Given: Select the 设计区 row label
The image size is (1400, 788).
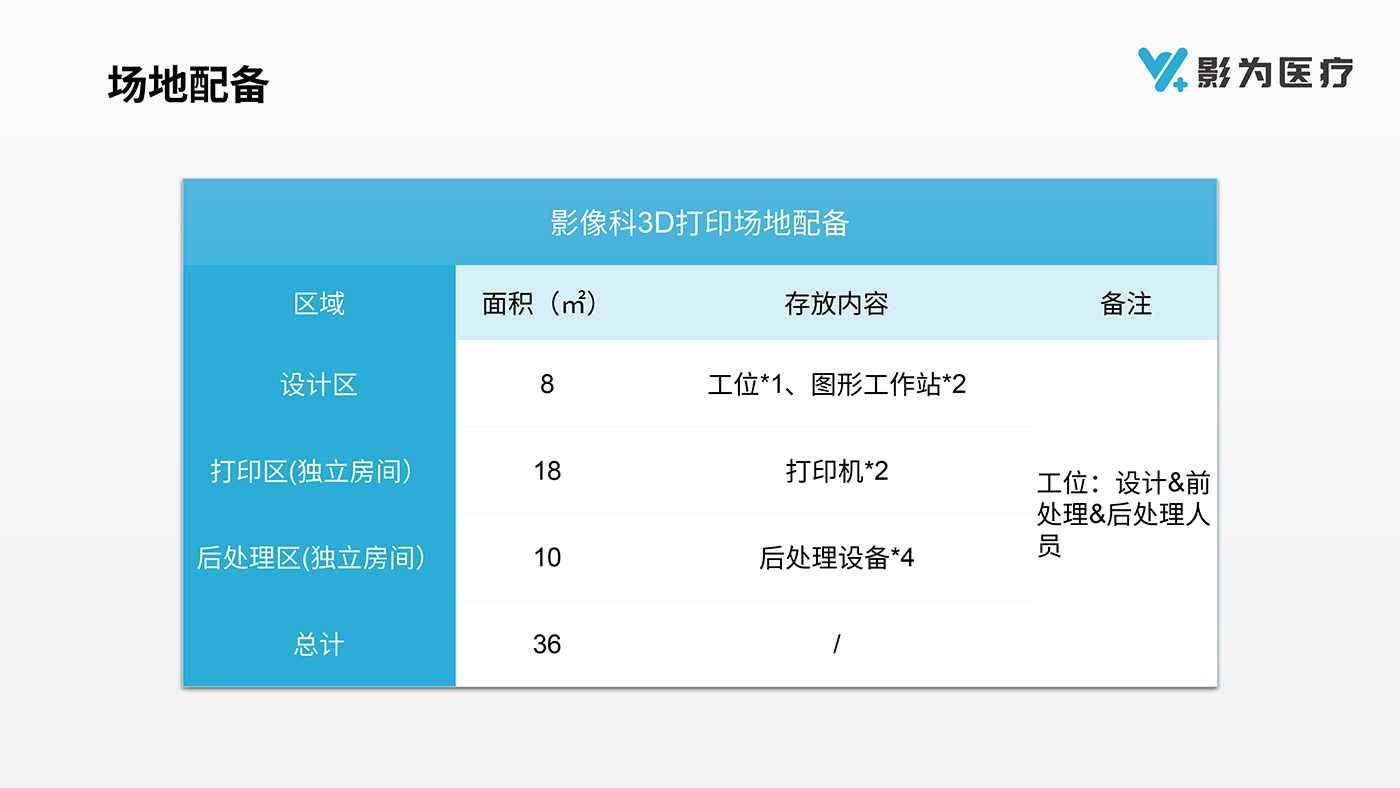Looking at the screenshot, I should pyautogui.click(x=319, y=384).
